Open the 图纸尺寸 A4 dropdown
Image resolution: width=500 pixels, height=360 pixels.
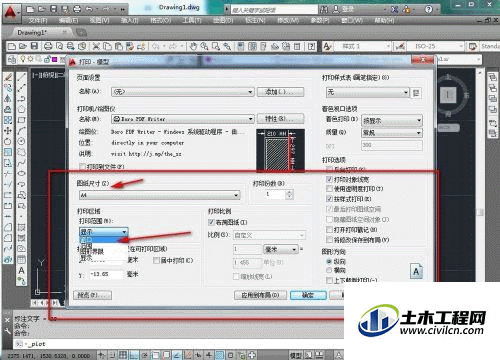[159, 195]
